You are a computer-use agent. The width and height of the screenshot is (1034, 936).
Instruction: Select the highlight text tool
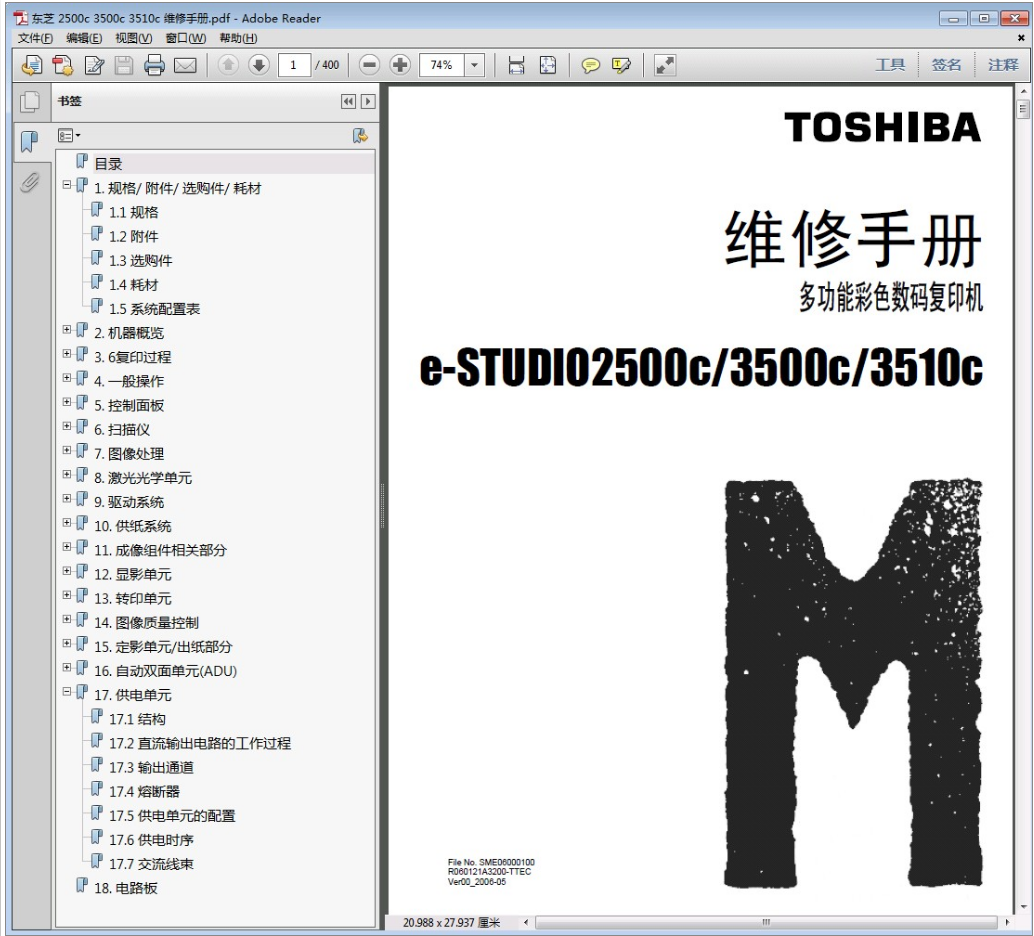(621, 65)
